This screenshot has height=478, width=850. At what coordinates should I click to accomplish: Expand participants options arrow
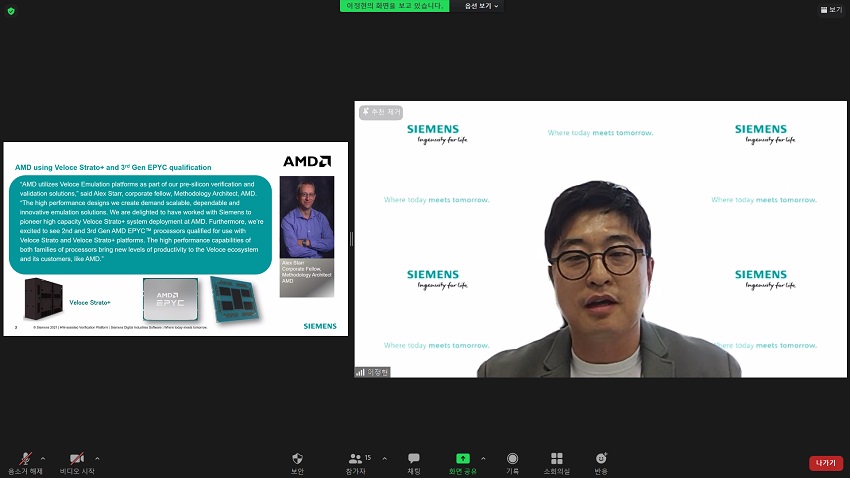click(384, 458)
